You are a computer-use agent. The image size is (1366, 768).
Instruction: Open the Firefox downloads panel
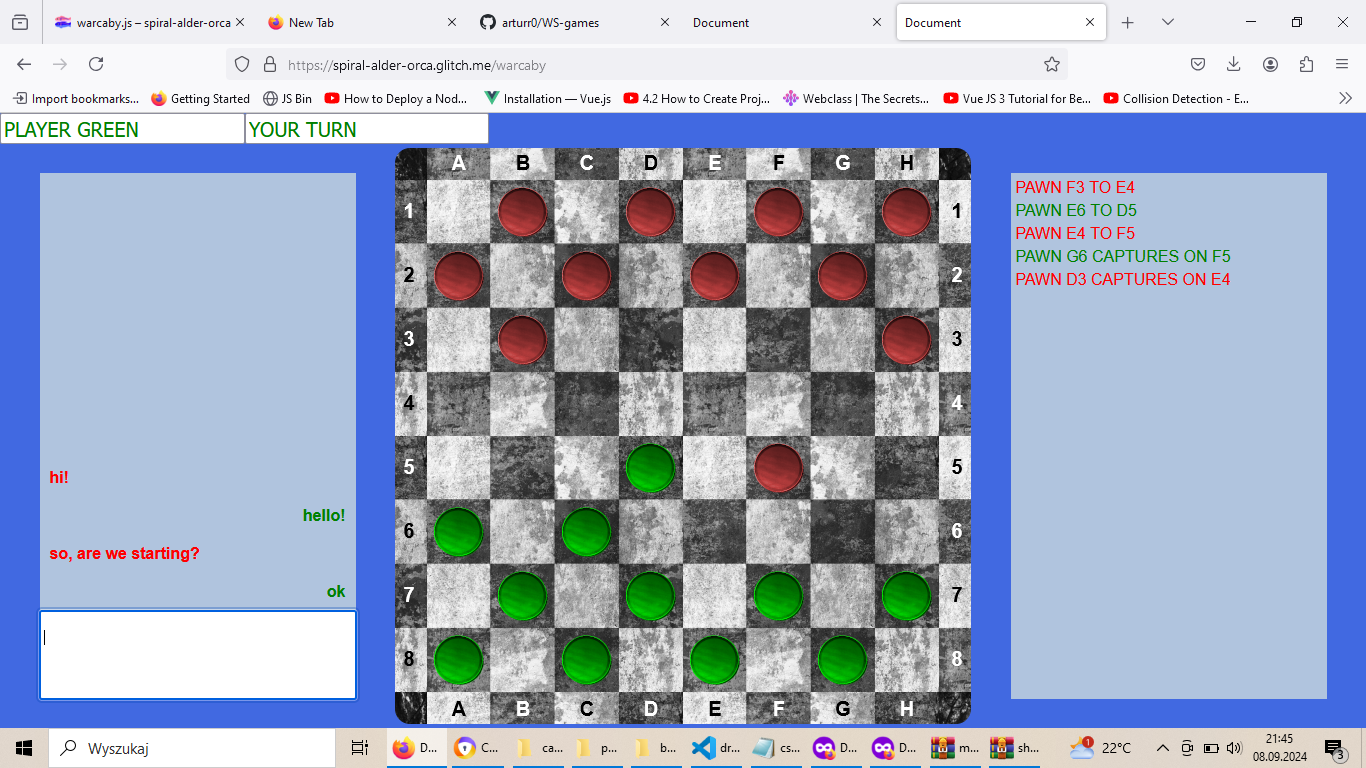point(1234,64)
